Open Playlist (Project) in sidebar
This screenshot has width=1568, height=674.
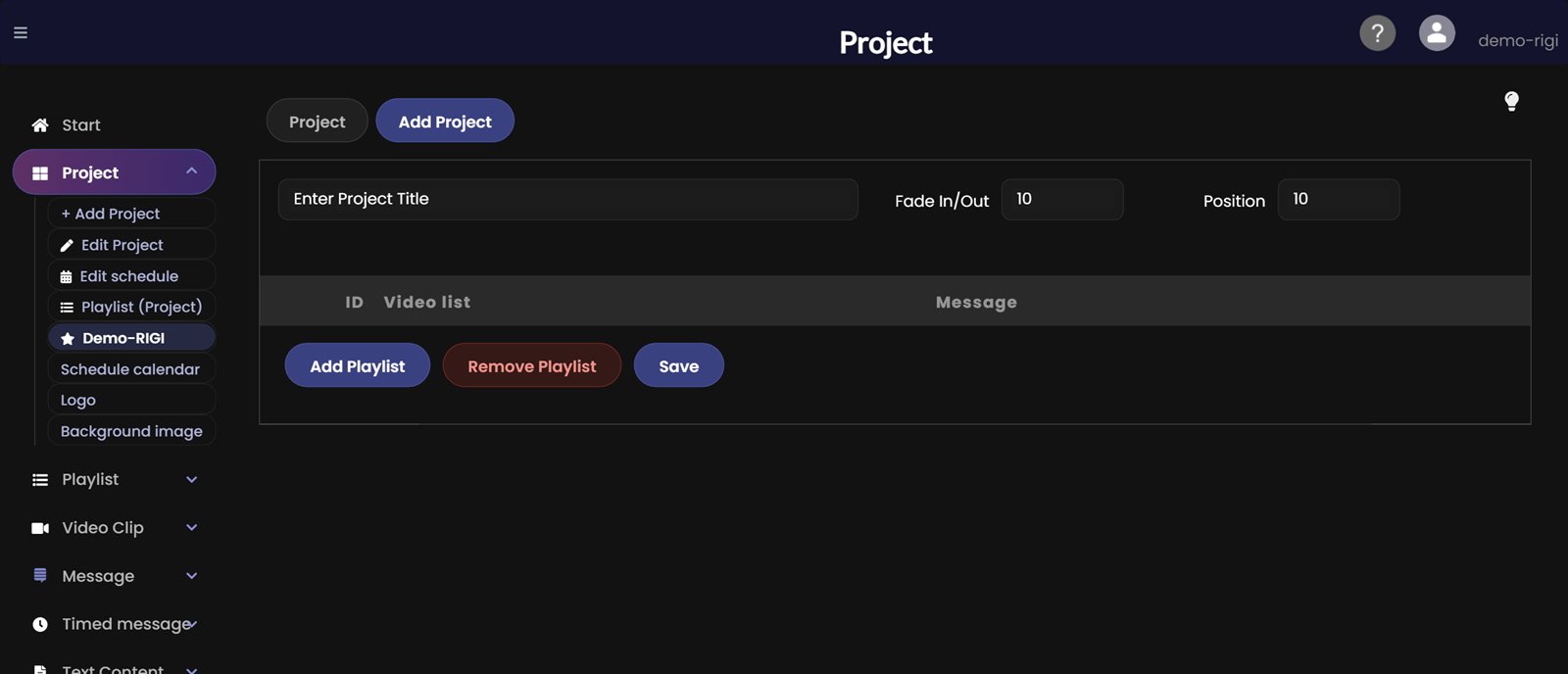click(x=131, y=307)
